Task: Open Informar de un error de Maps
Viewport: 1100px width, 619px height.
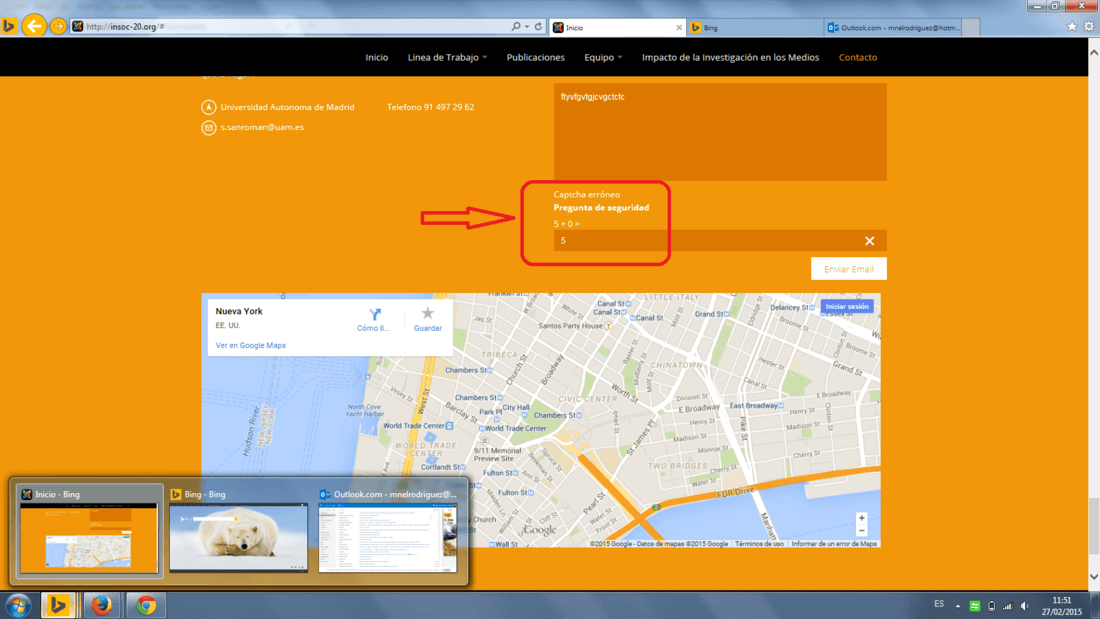Action: point(834,544)
